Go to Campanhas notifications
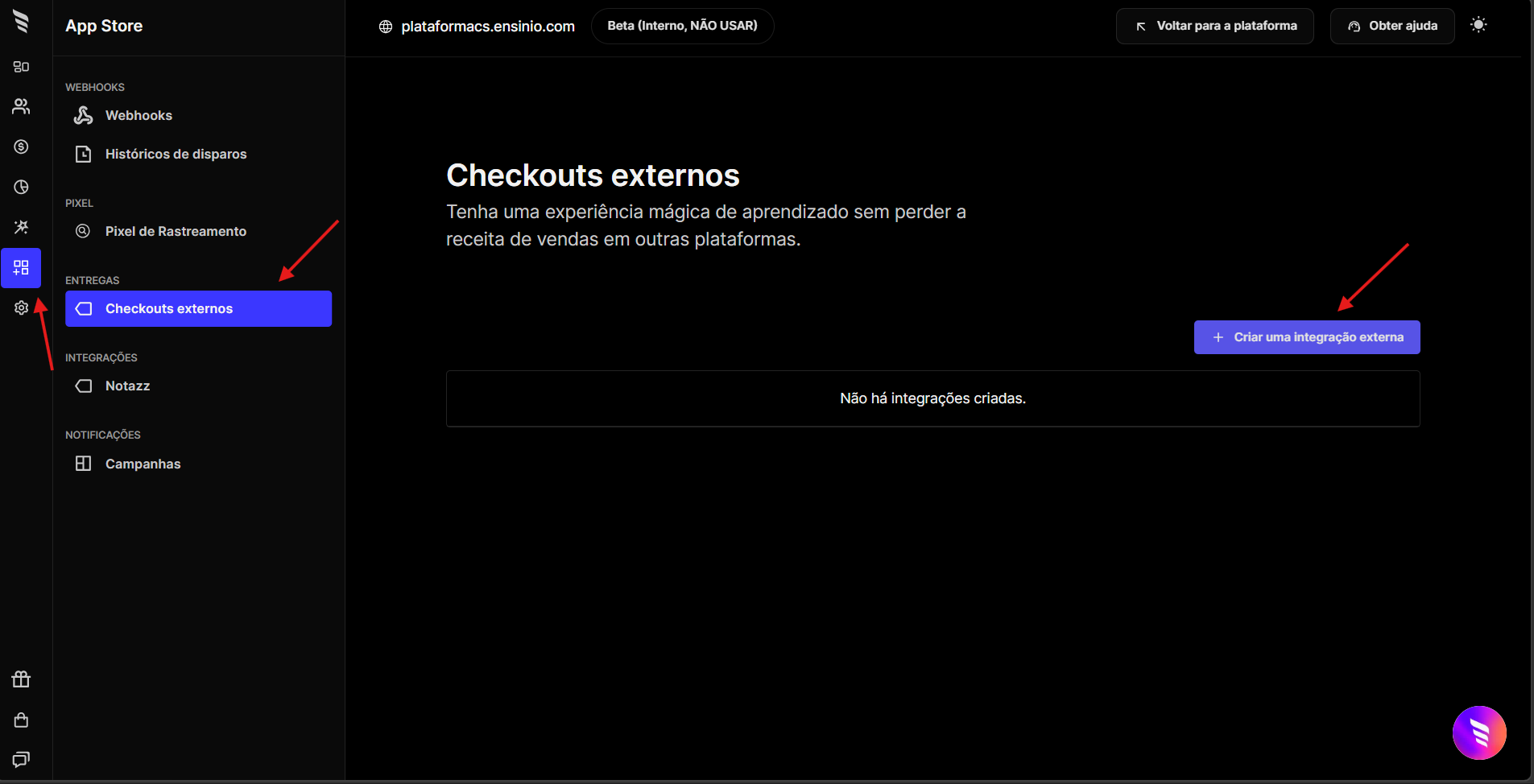Image resolution: width=1534 pixels, height=784 pixels. click(x=143, y=464)
